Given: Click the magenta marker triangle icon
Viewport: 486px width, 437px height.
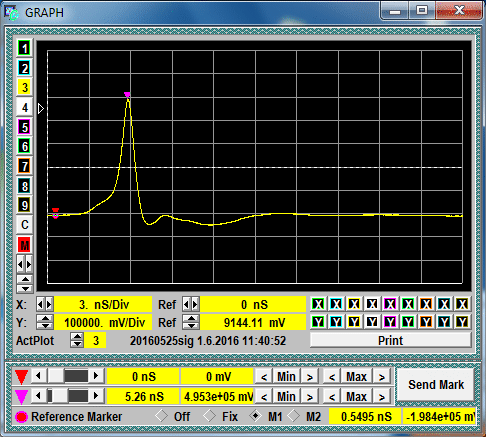Looking at the screenshot, I should coord(21,397).
